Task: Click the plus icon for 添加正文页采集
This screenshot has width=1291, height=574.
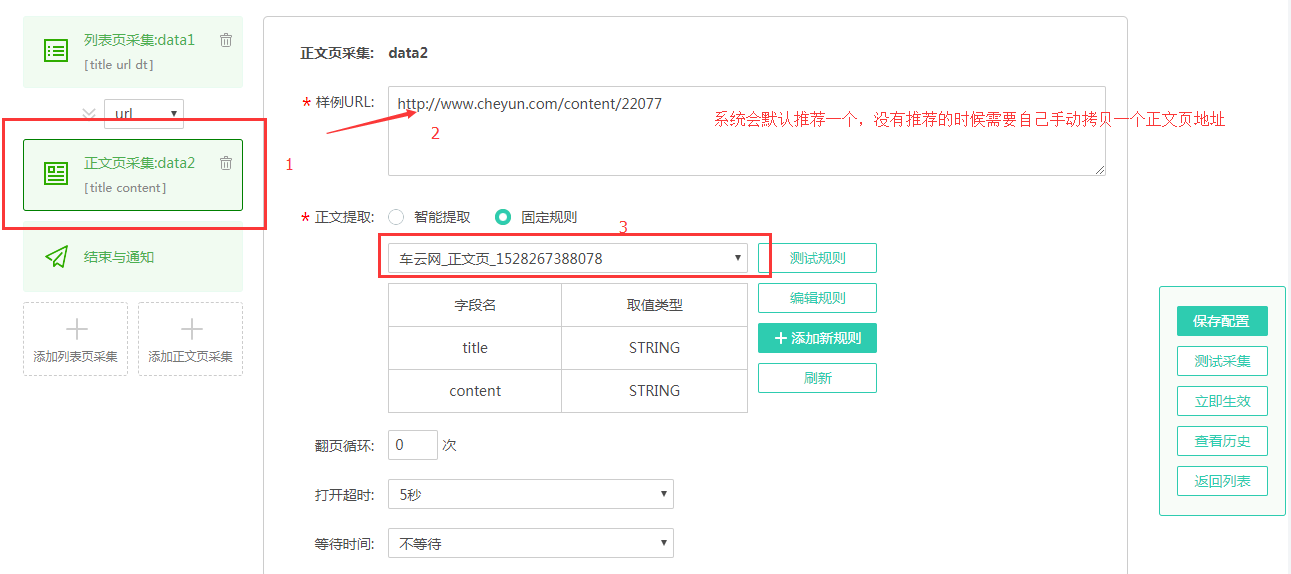Action: (191, 330)
